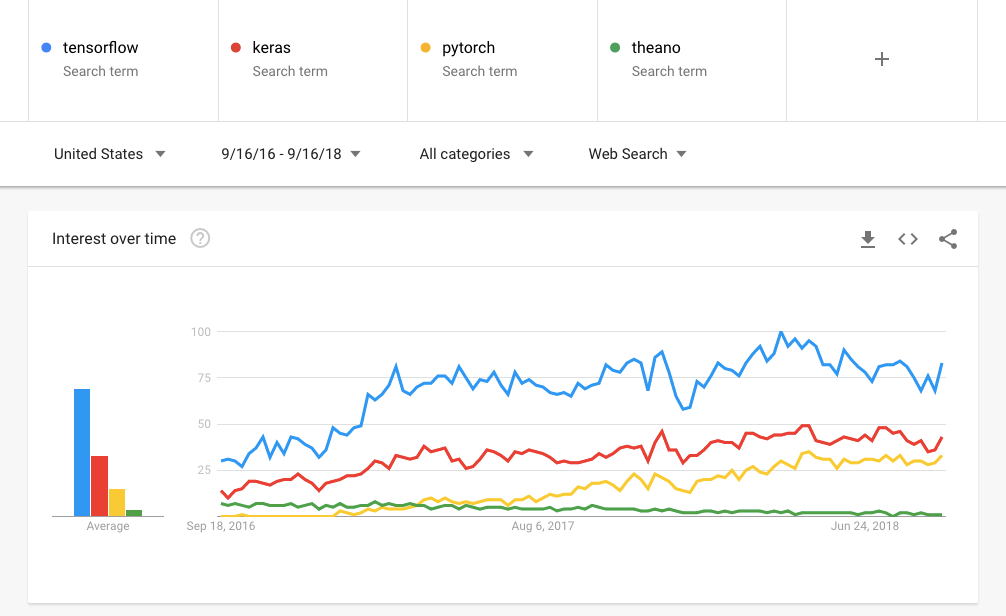Click the blue tensorflow color dot
This screenshot has height=616, width=1006.
46,47
